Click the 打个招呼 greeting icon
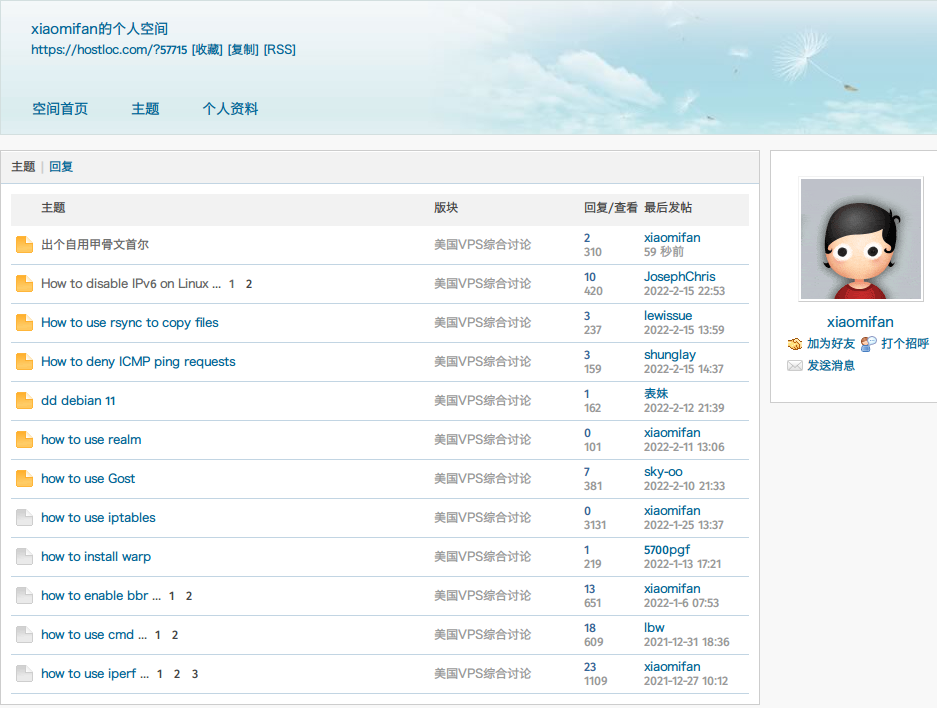The width and height of the screenshot is (937, 708). coord(868,344)
